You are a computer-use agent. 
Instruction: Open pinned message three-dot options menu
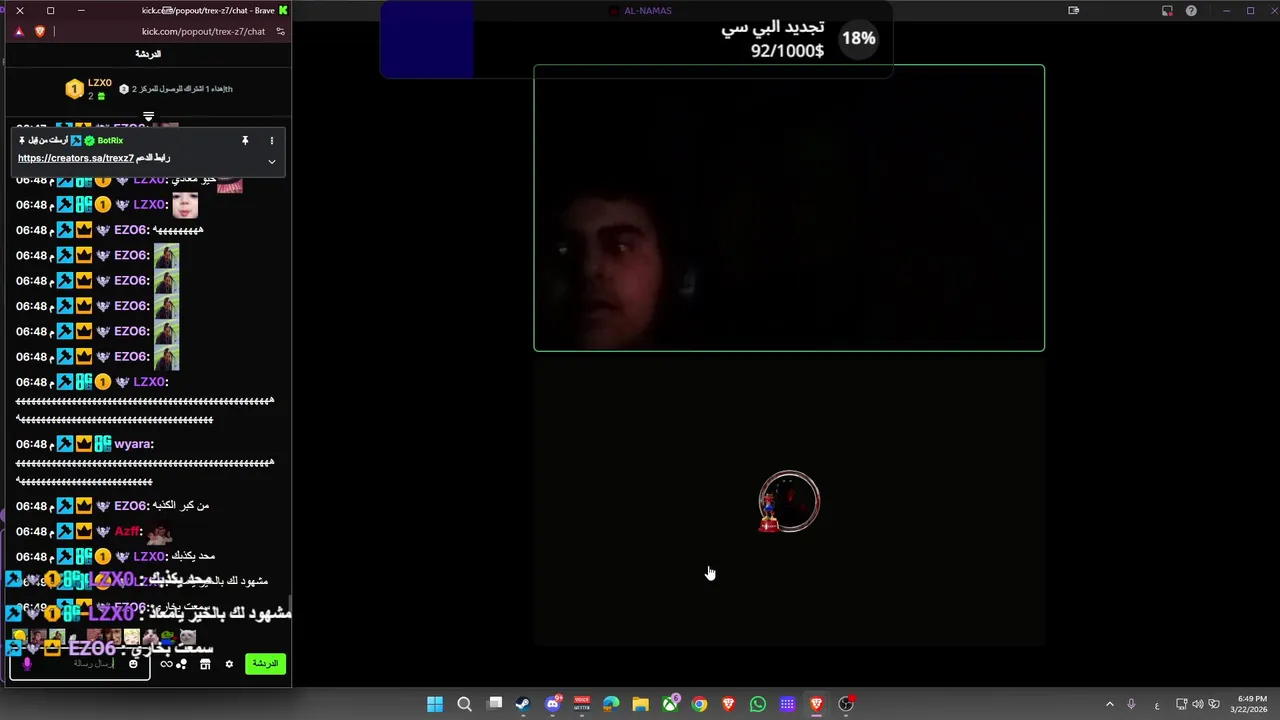pos(271,141)
